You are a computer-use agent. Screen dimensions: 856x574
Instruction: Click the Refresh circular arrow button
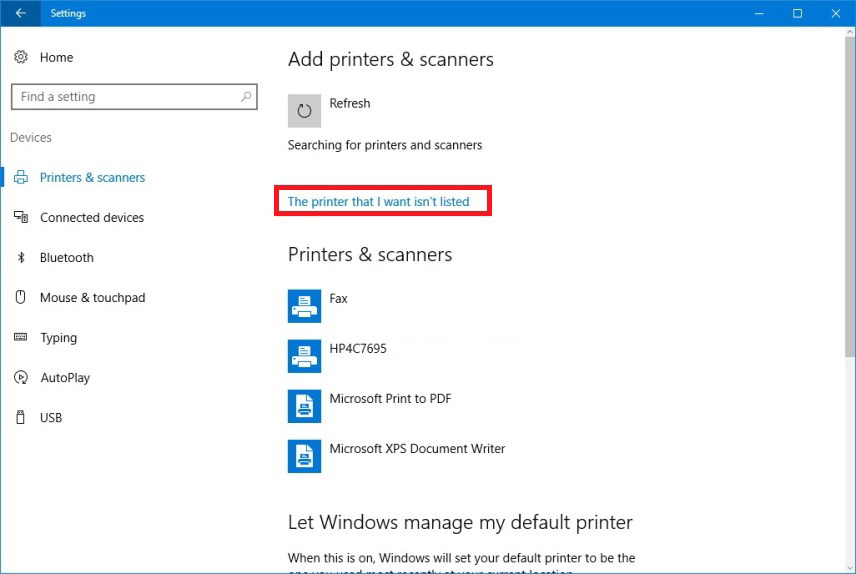tap(304, 111)
